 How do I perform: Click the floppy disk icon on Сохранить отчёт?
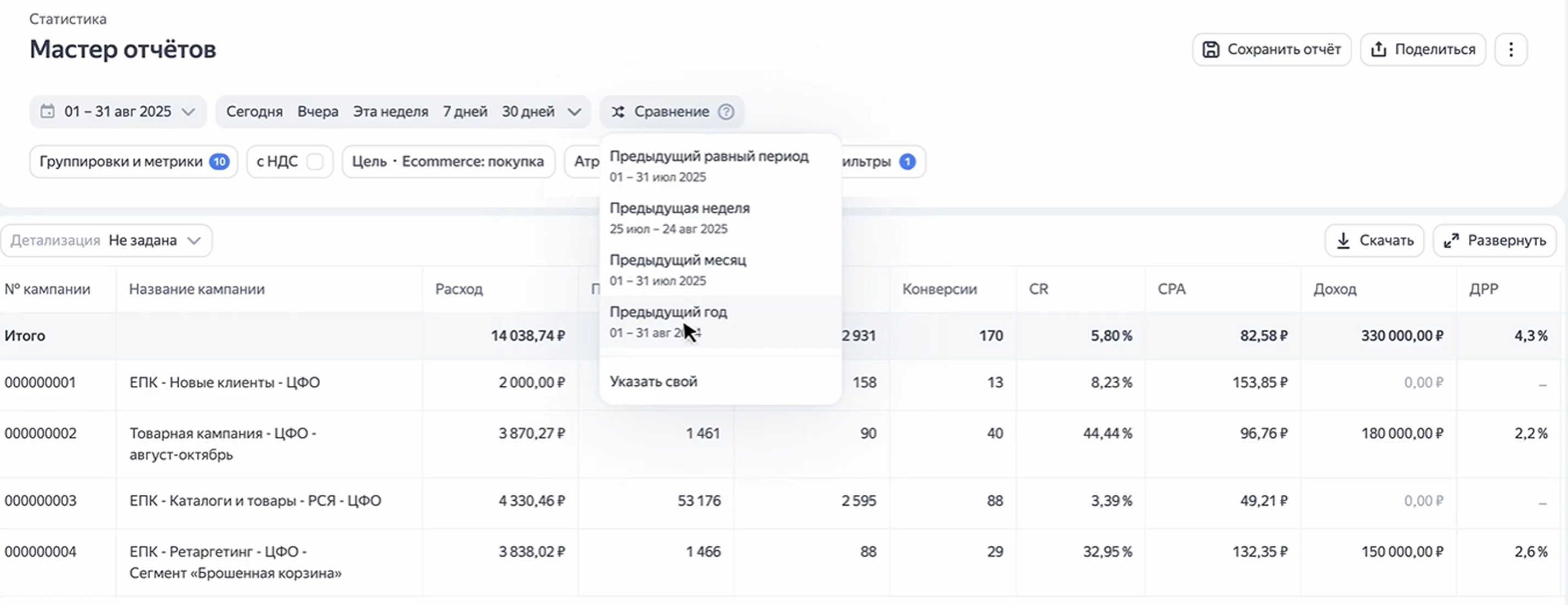[x=1211, y=49]
